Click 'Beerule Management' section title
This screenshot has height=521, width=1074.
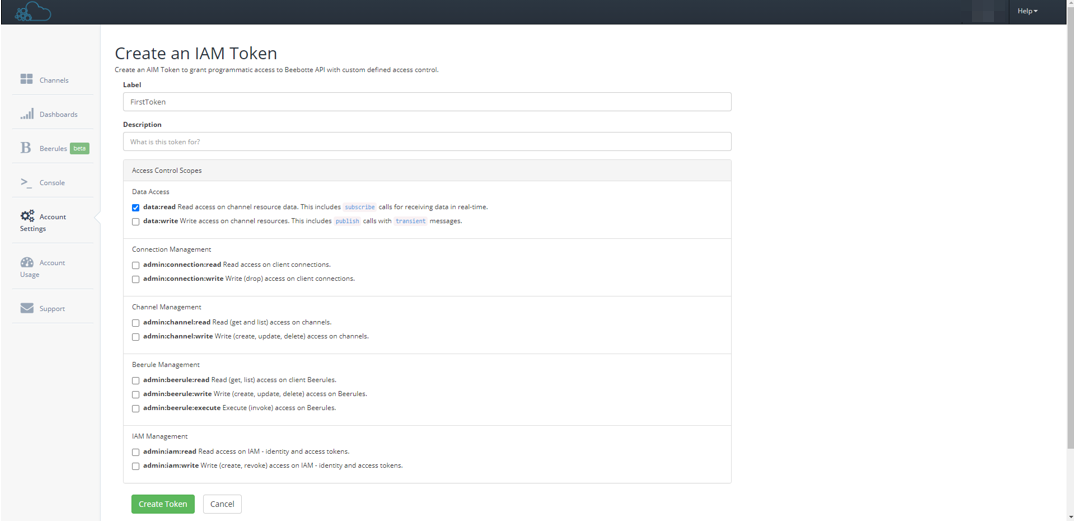point(166,364)
